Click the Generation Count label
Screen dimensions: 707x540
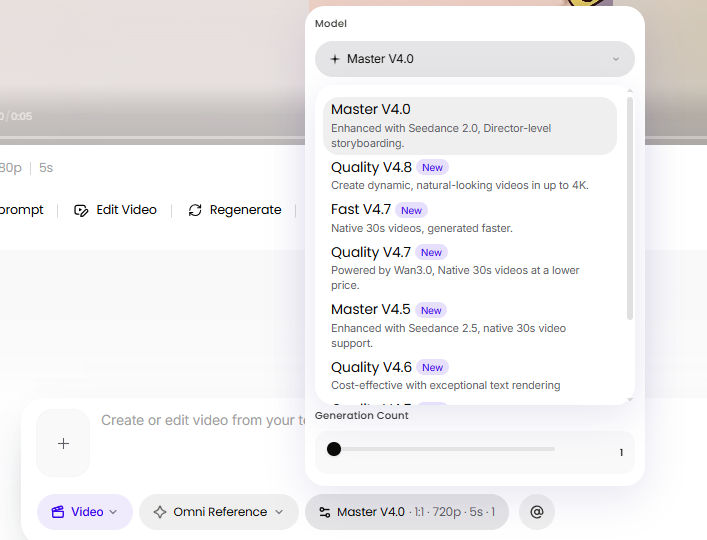pyautogui.click(x=362, y=416)
